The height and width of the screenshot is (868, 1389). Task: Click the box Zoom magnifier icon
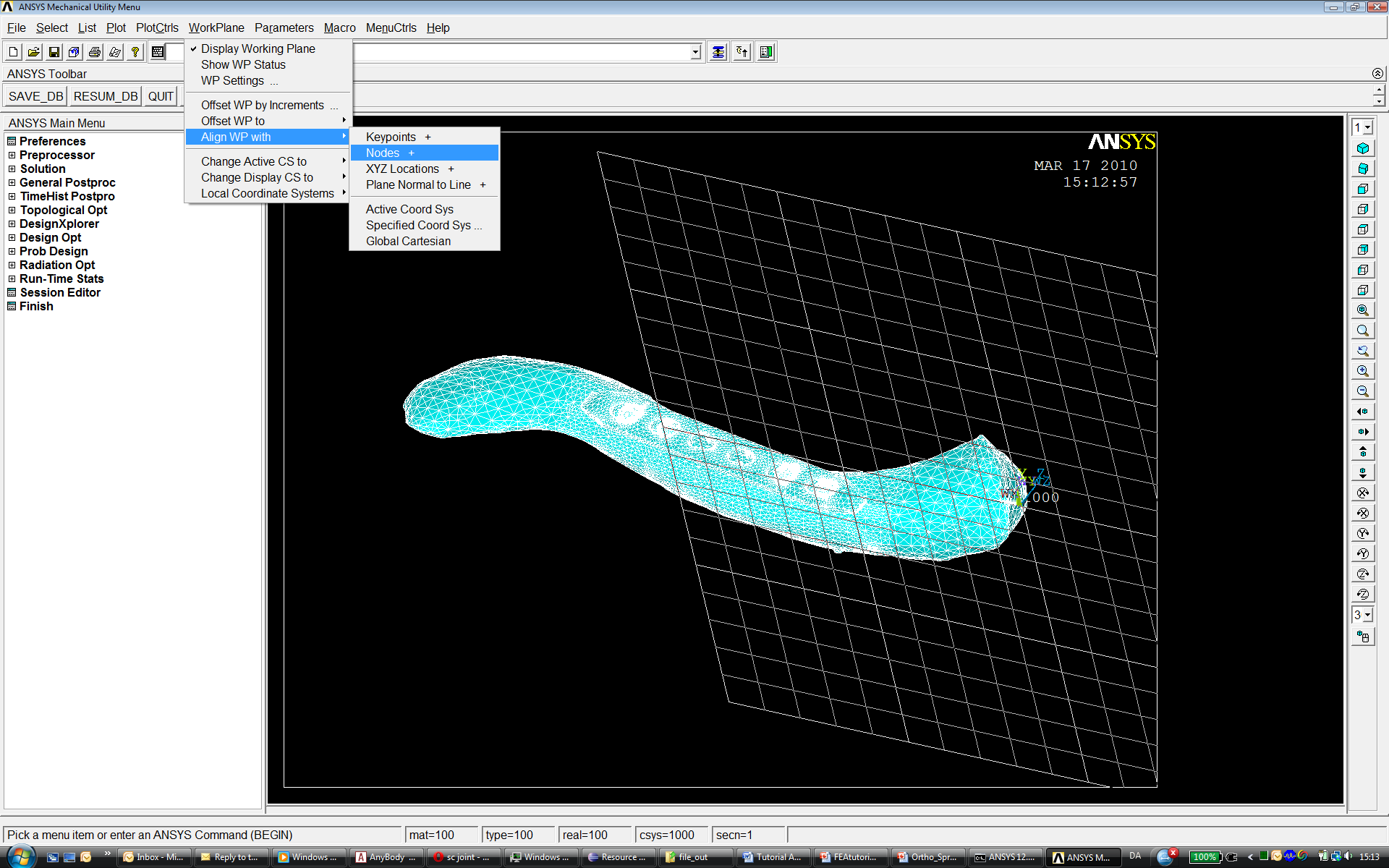(1363, 331)
